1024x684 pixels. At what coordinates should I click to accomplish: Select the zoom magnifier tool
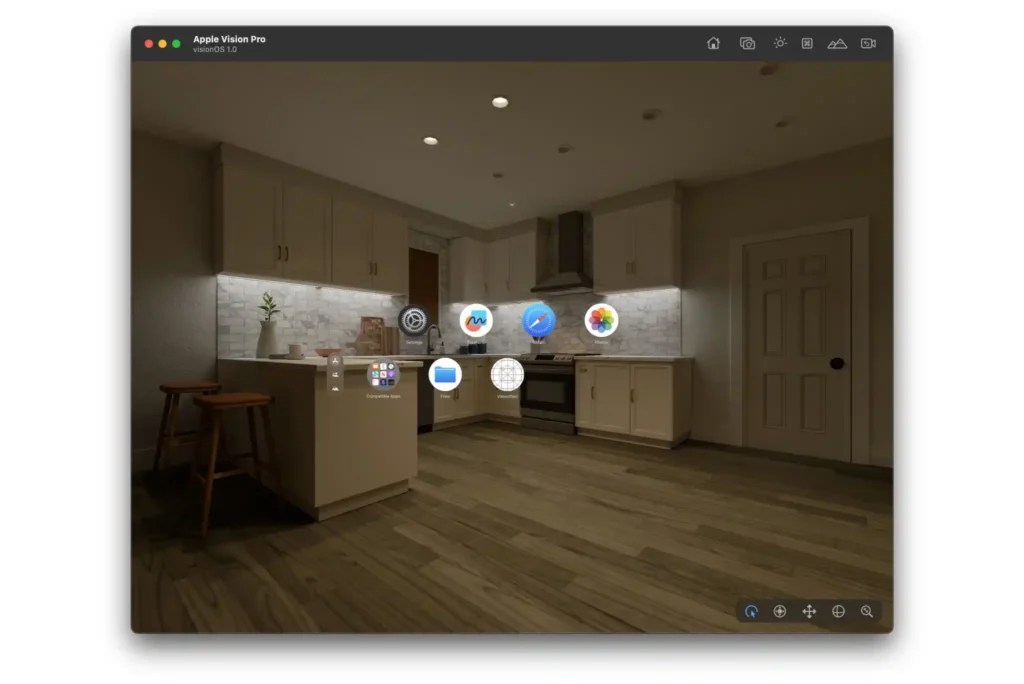point(867,611)
